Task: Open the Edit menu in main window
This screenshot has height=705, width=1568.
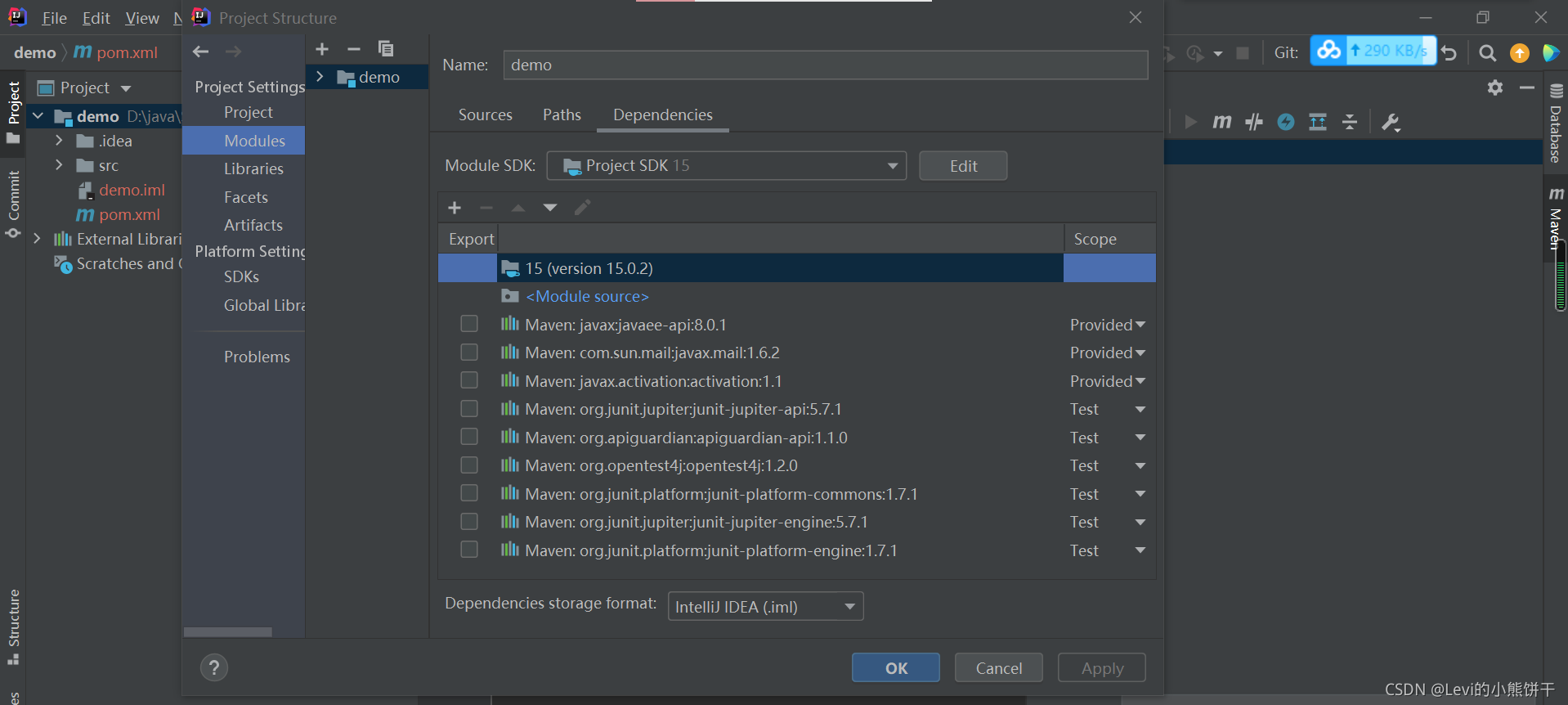Action: (x=96, y=18)
